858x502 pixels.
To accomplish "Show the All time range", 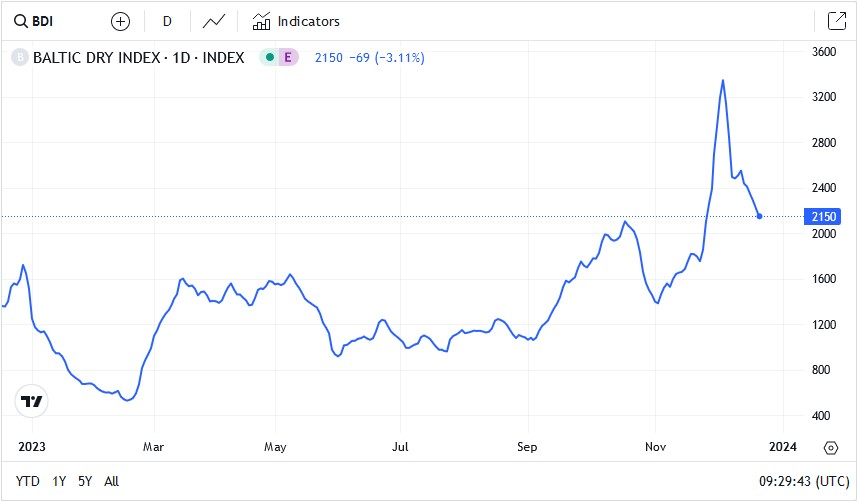I will (x=111, y=481).
